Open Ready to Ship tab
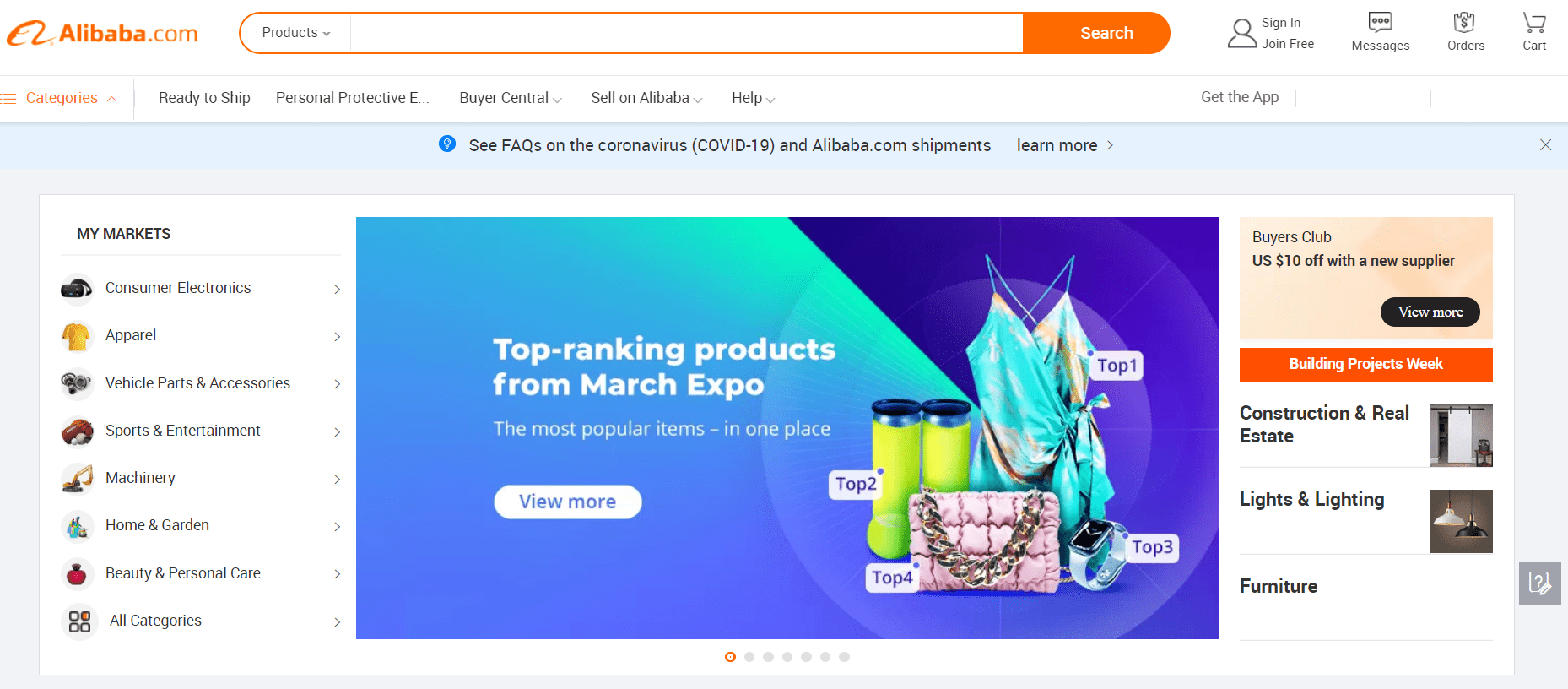1568x689 pixels. [x=204, y=98]
